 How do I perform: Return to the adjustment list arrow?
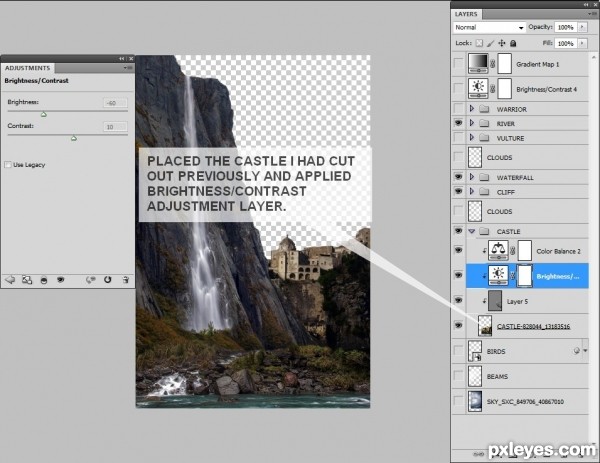click(10, 280)
